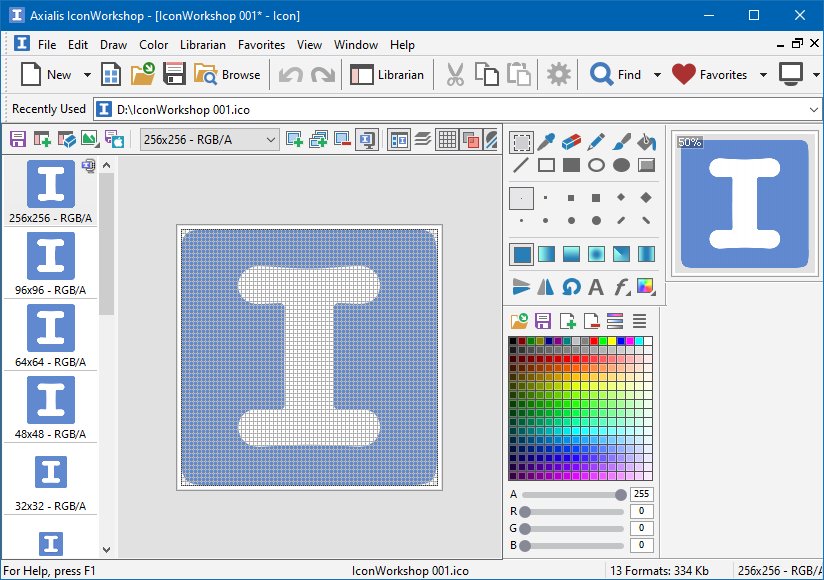Select the Color Picker eyedropper tool
This screenshot has width=824, height=580.
(x=546, y=142)
